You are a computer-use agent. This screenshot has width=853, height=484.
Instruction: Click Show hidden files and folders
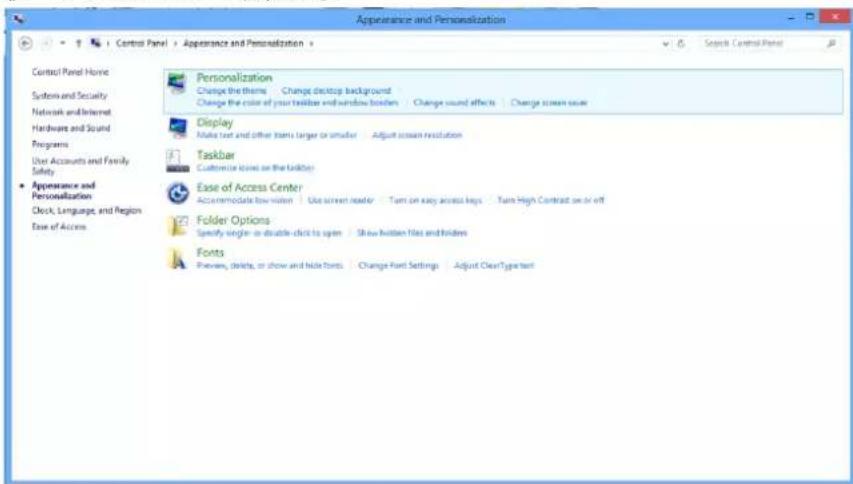point(412,233)
